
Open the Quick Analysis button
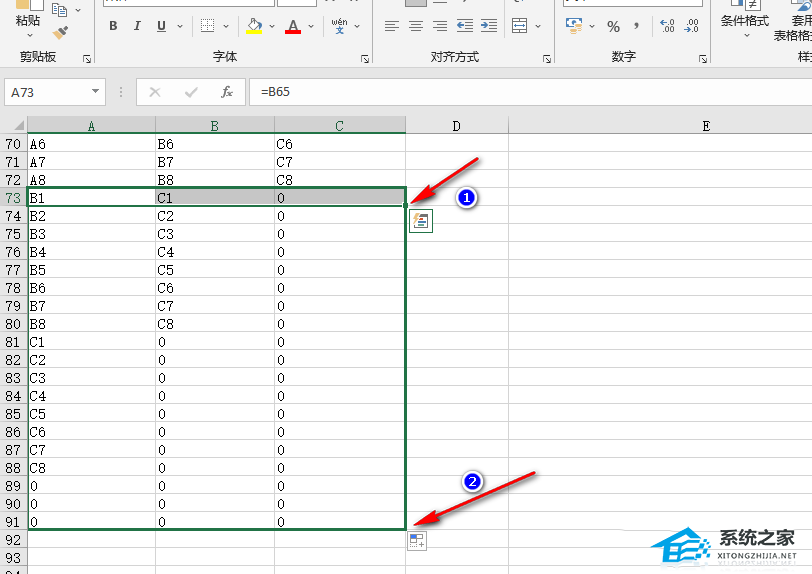[x=421, y=221]
